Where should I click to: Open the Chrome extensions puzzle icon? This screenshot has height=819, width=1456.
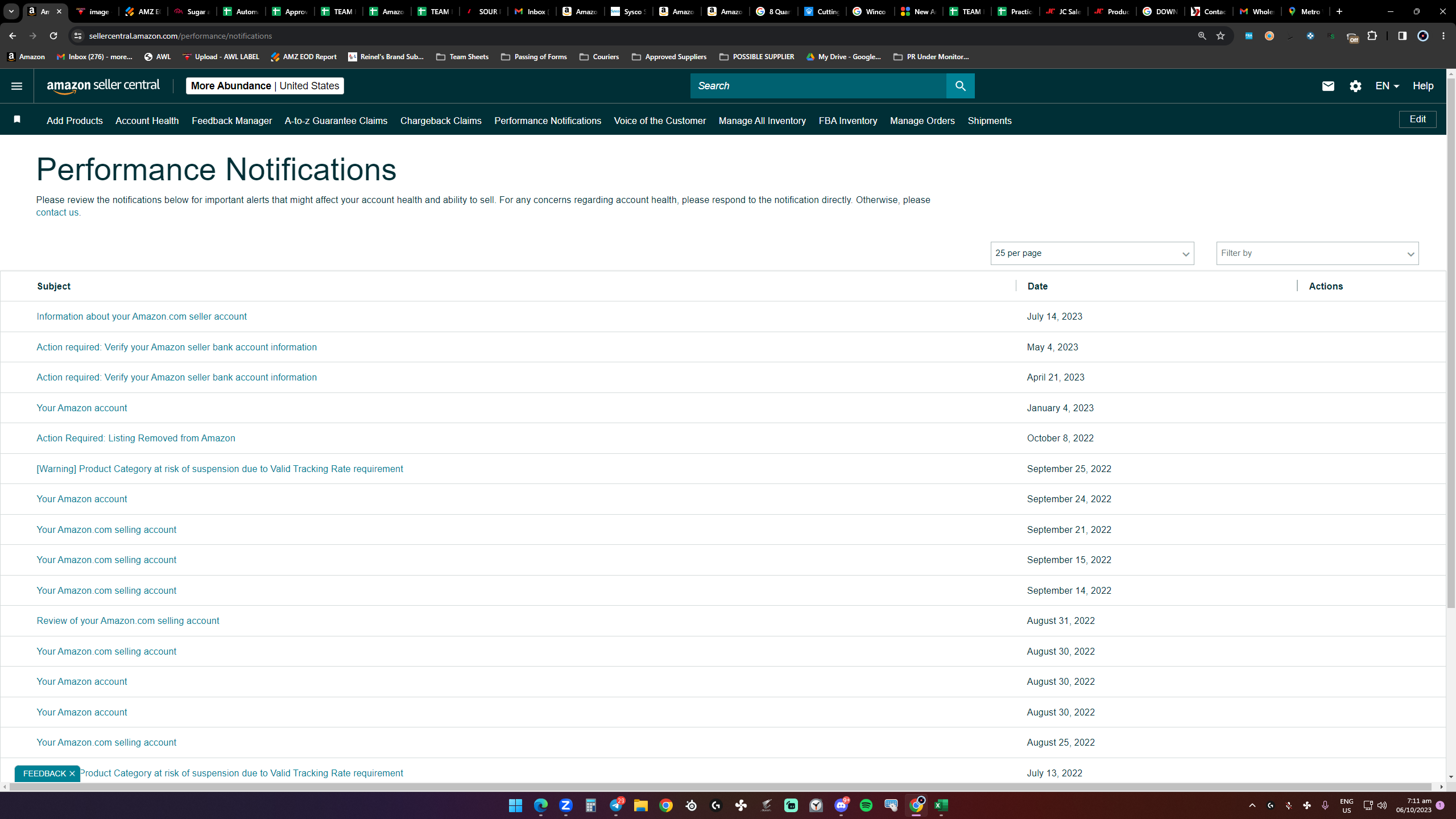point(1372,36)
